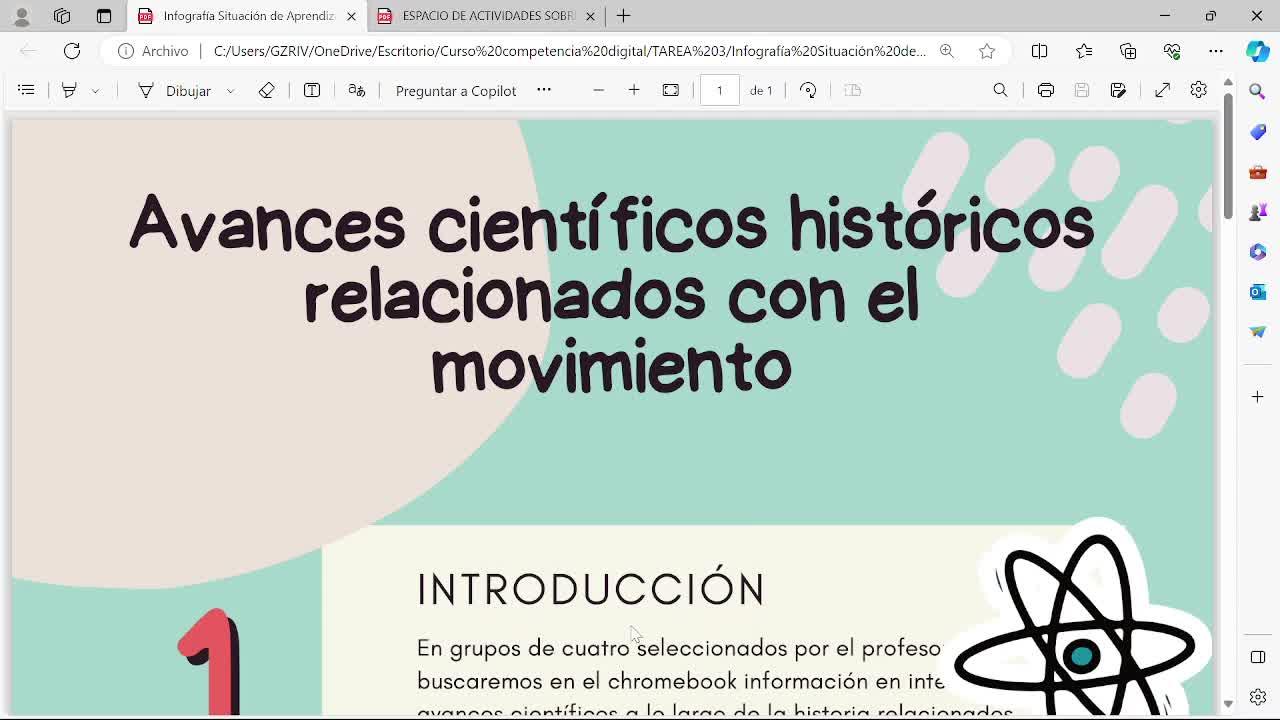
Task: Click the scrollbar down arrow
Action: click(1228, 704)
